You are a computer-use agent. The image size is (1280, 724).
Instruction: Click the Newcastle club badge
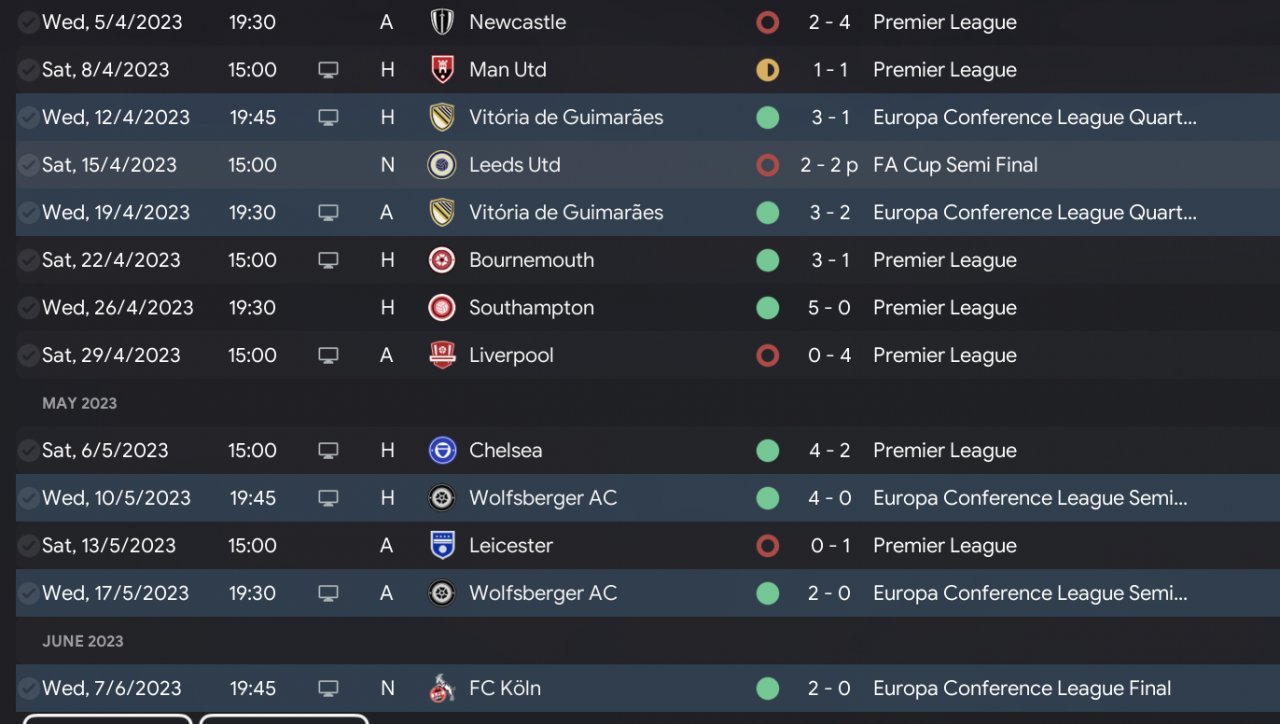pyautogui.click(x=442, y=22)
